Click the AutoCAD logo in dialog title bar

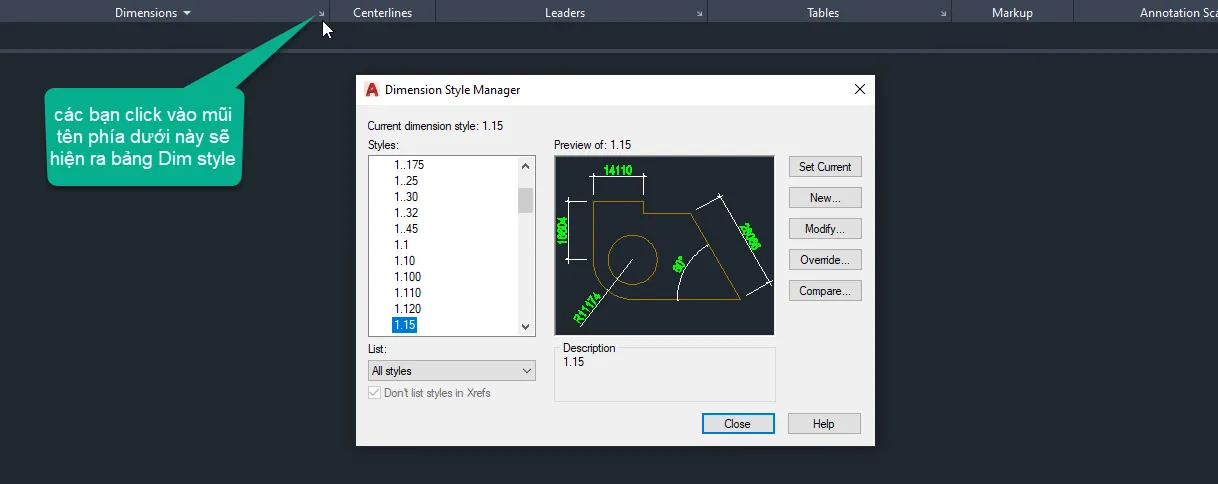pyautogui.click(x=372, y=89)
